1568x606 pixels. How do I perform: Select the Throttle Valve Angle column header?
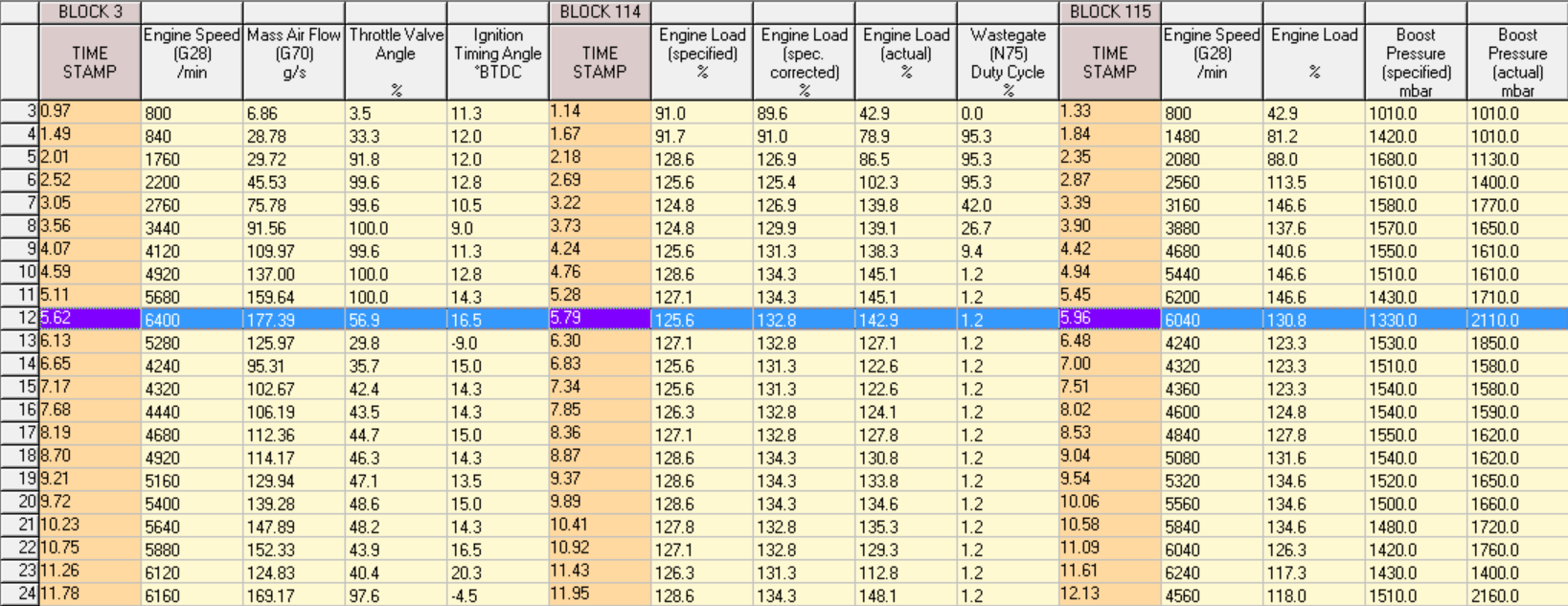point(396,62)
